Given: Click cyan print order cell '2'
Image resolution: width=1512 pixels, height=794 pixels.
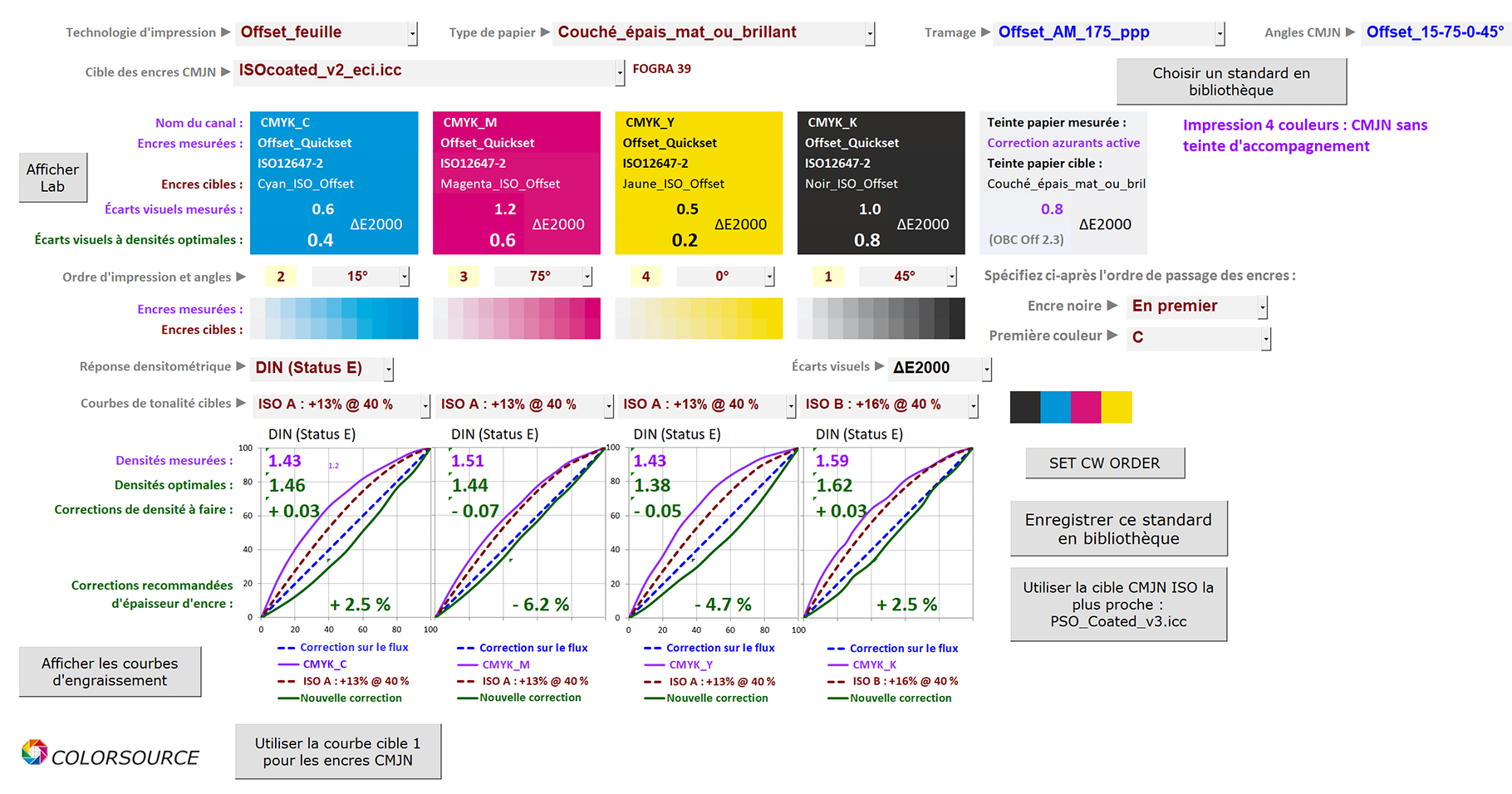Looking at the screenshot, I should [x=281, y=277].
